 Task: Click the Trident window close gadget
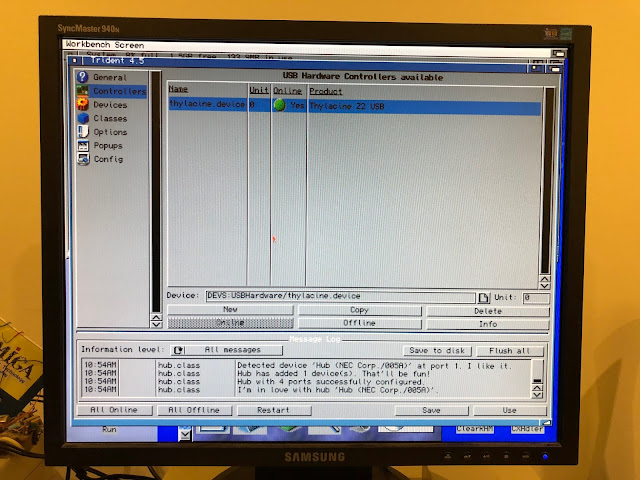coord(74,60)
